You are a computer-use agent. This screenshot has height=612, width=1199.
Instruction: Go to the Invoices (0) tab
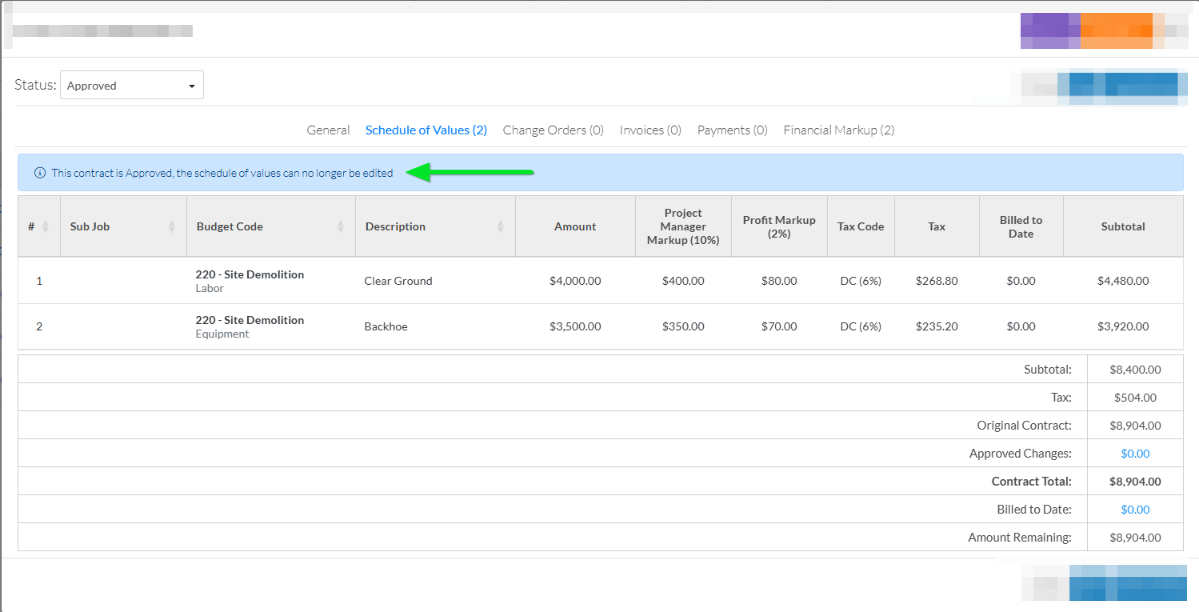click(x=650, y=130)
